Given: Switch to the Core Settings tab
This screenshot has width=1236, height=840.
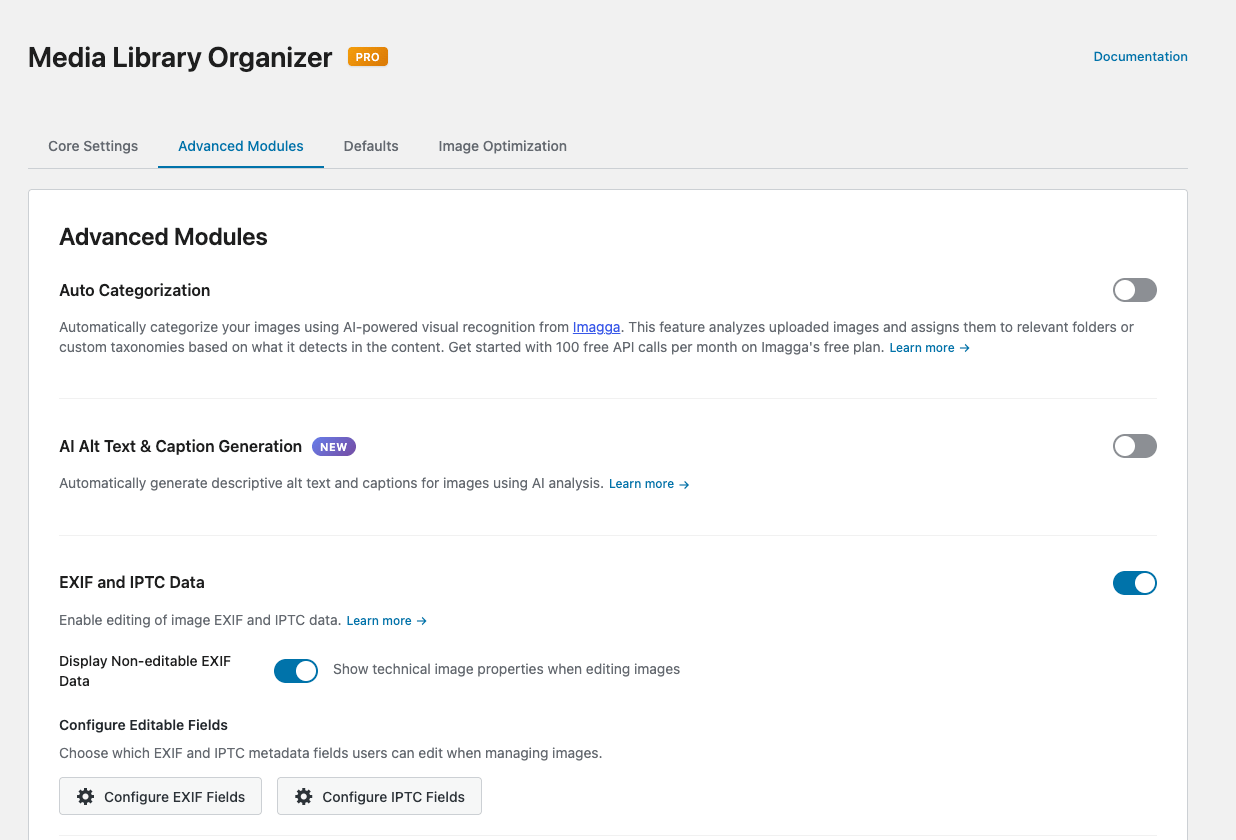Looking at the screenshot, I should pos(93,146).
